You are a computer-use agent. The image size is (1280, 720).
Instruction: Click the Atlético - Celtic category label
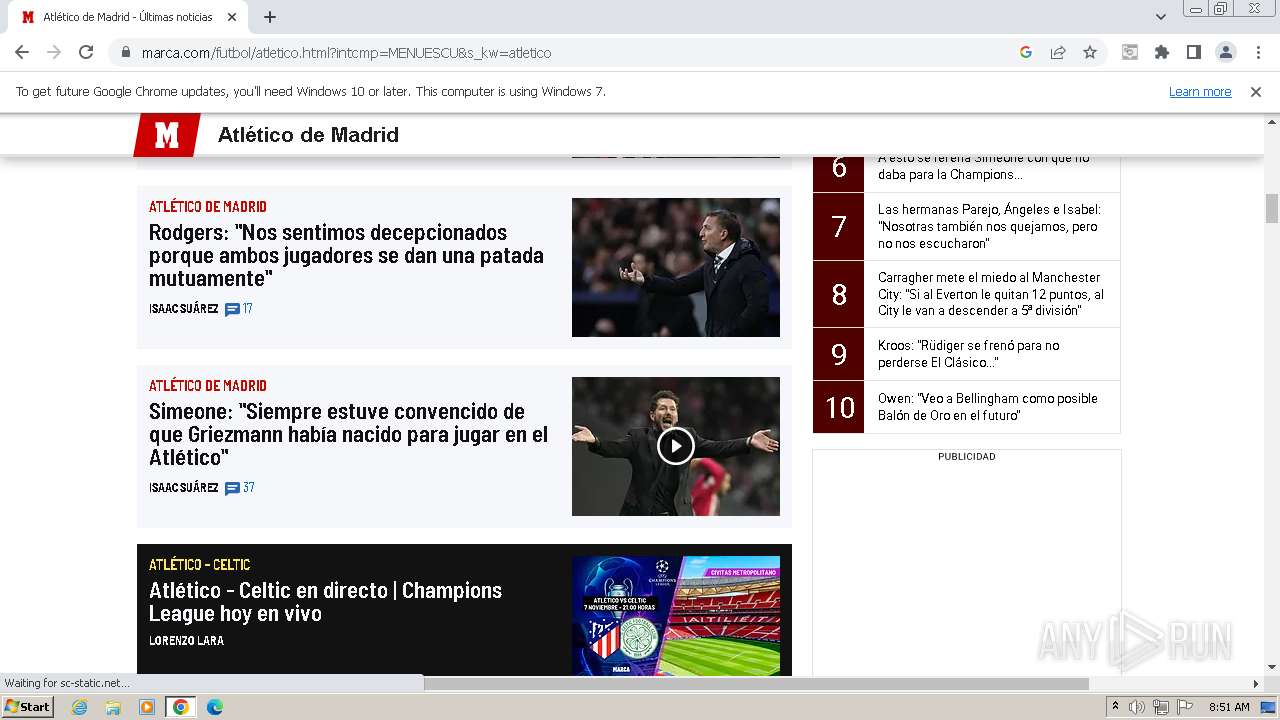[200, 565]
